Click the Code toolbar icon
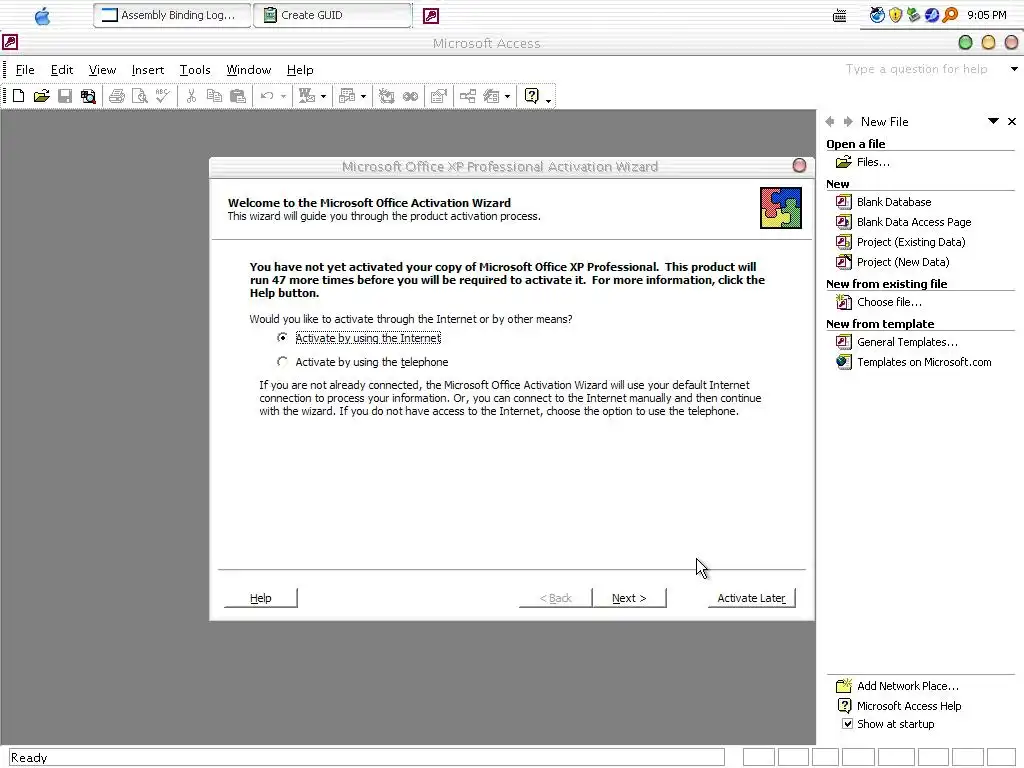Screen dimensions: 1024x768 (387, 97)
